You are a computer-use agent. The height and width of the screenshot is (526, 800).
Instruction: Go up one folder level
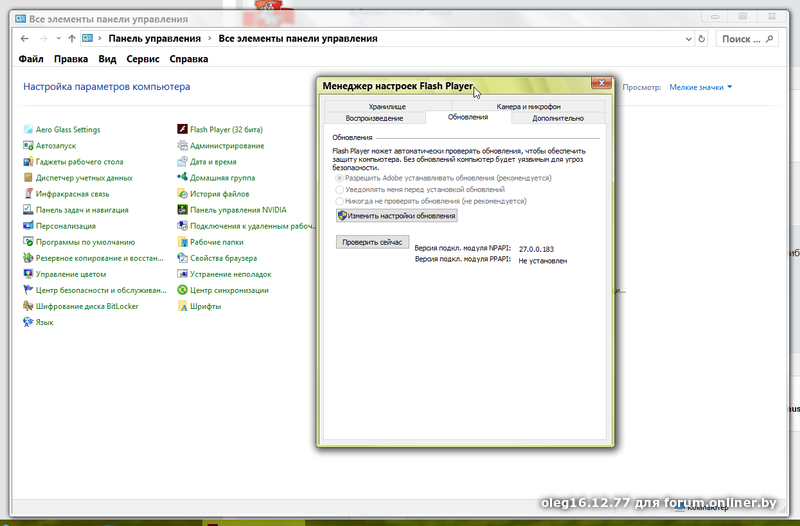point(72,39)
